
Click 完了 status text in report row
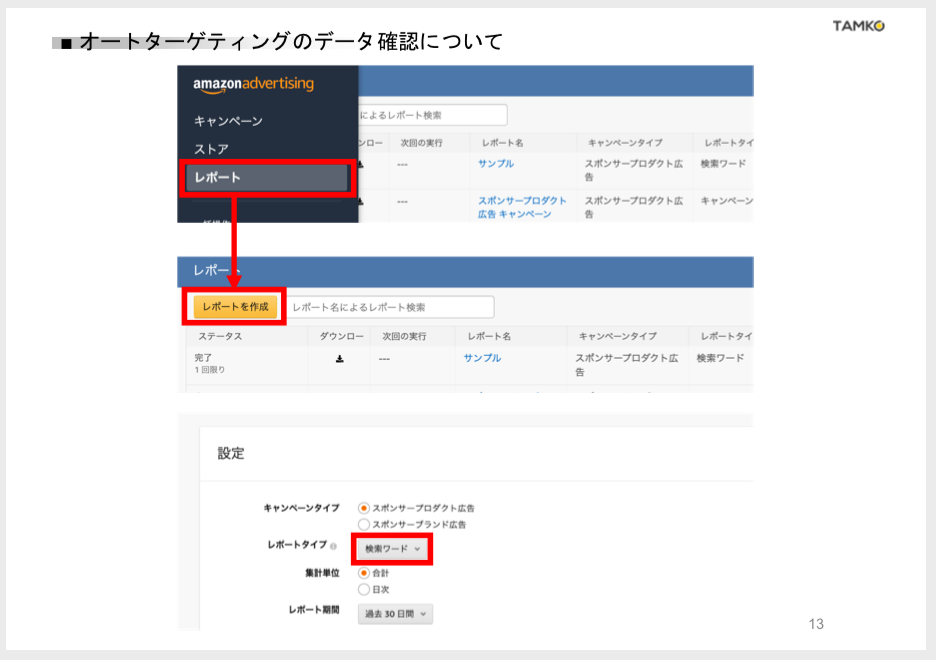click(203, 358)
